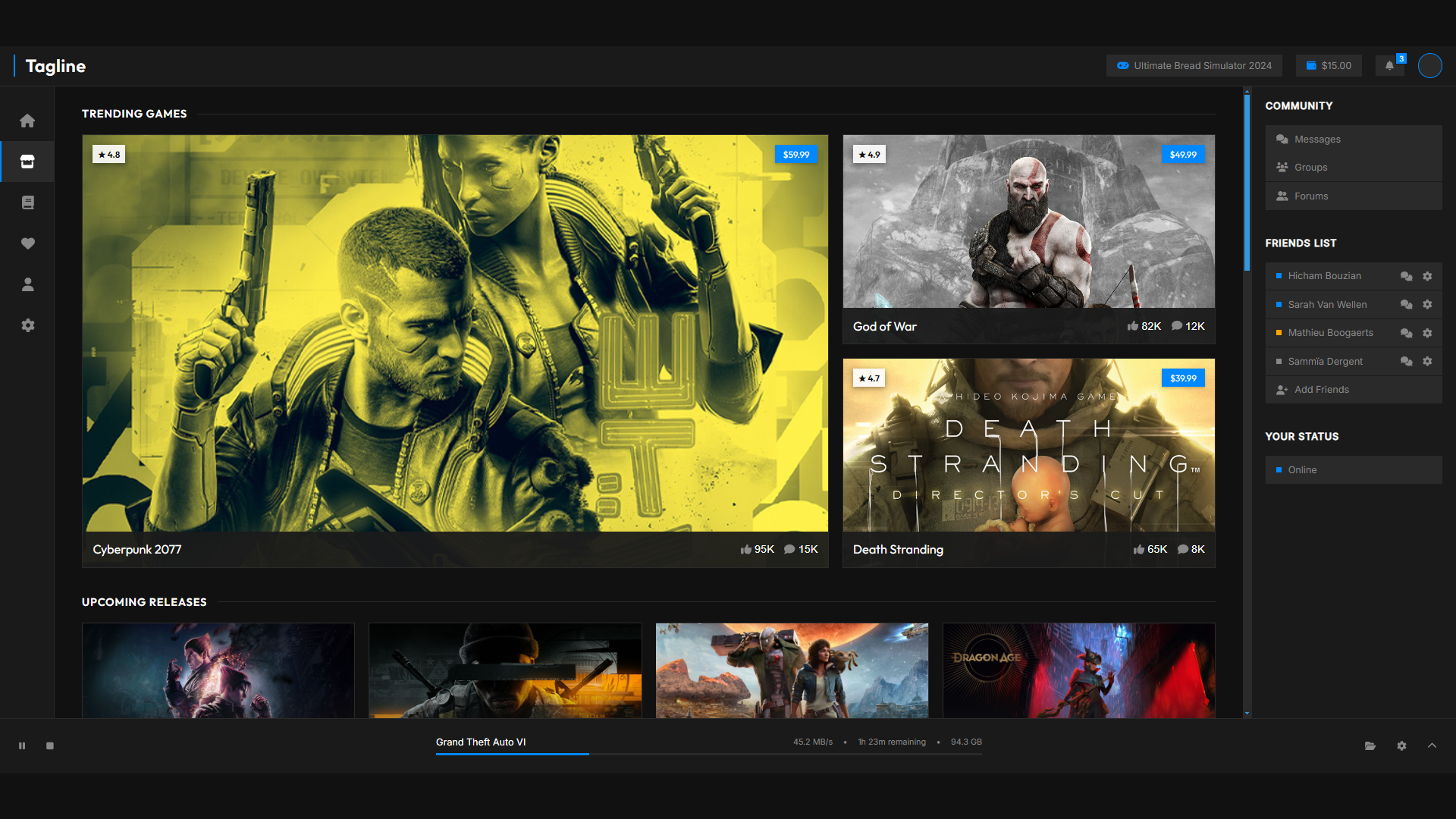1456x819 pixels.
Task: Open the Home icon in the sidebar
Action: (27, 121)
